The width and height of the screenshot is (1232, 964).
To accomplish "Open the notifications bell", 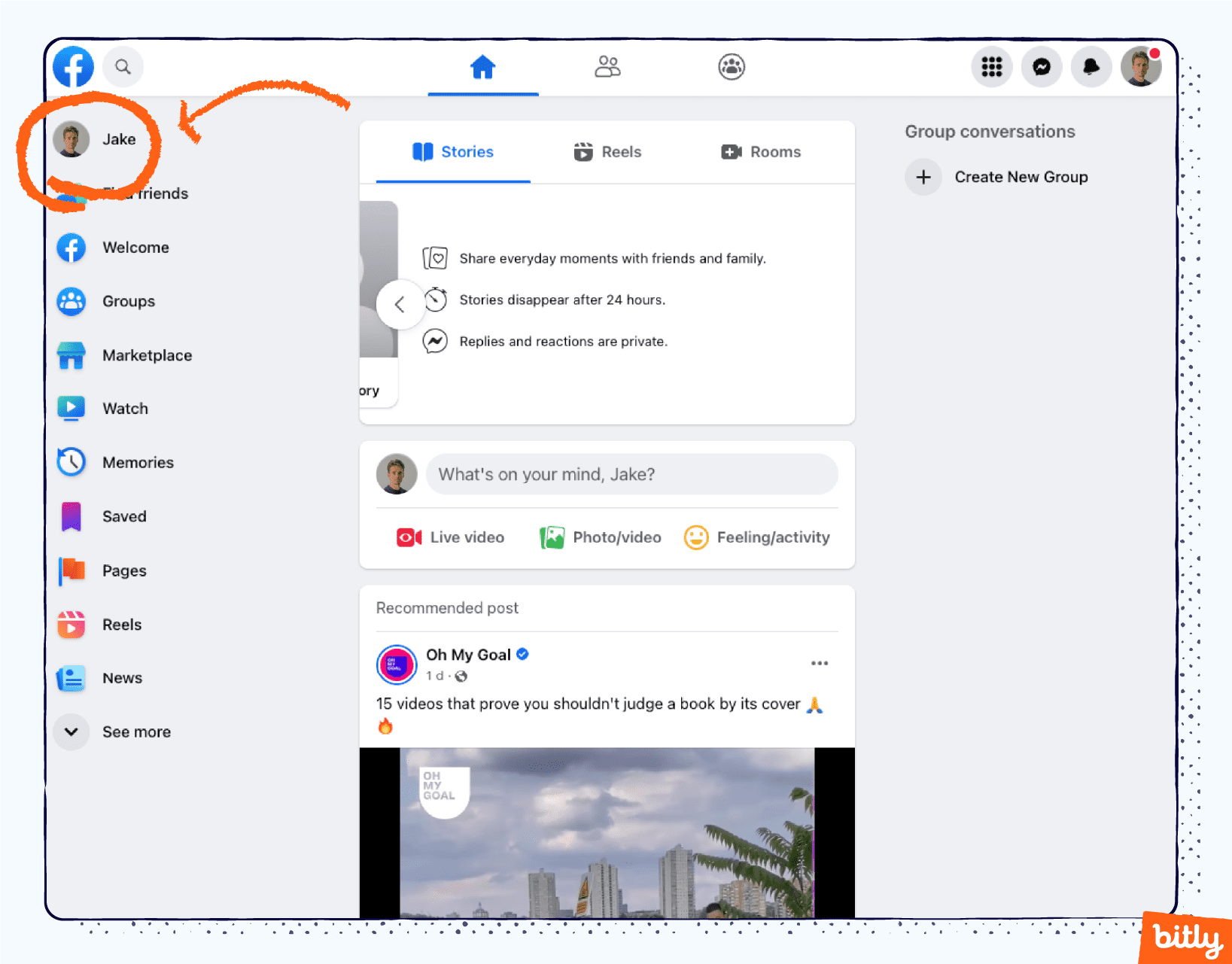I will click(x=1091, y=67).
